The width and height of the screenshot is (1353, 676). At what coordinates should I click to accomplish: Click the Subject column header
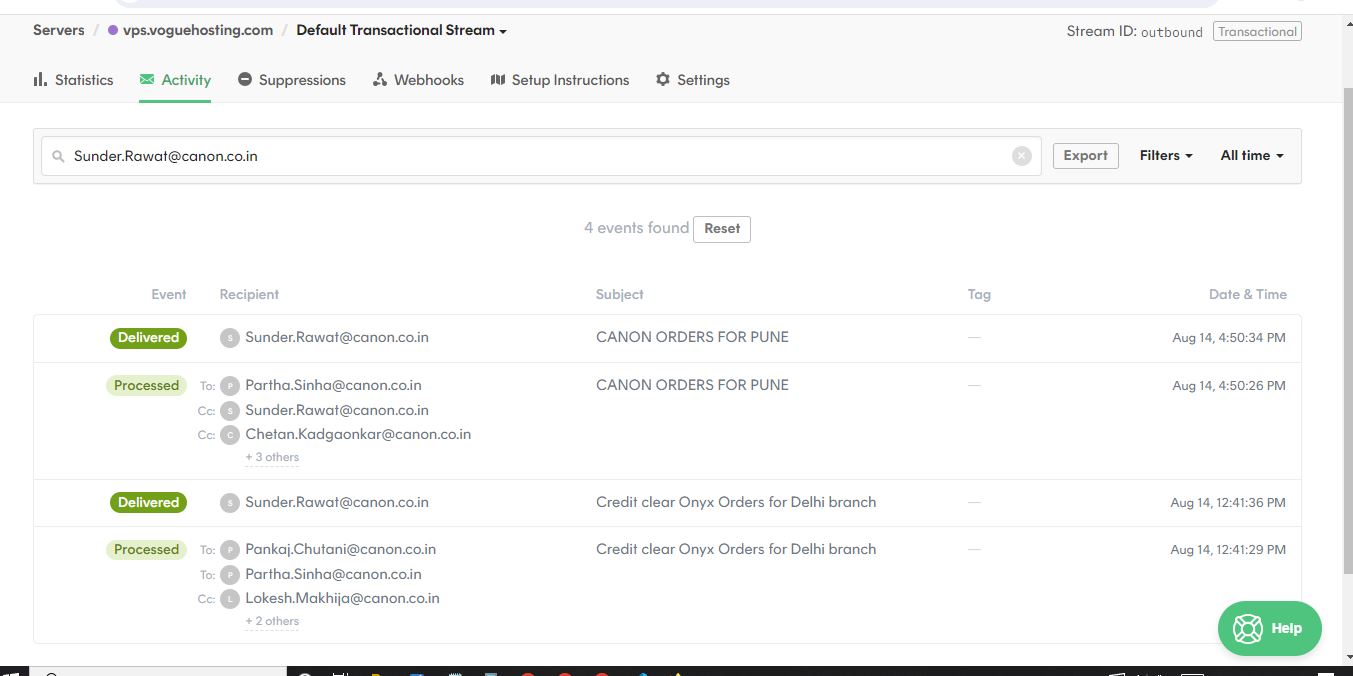(x=619, y=295)
